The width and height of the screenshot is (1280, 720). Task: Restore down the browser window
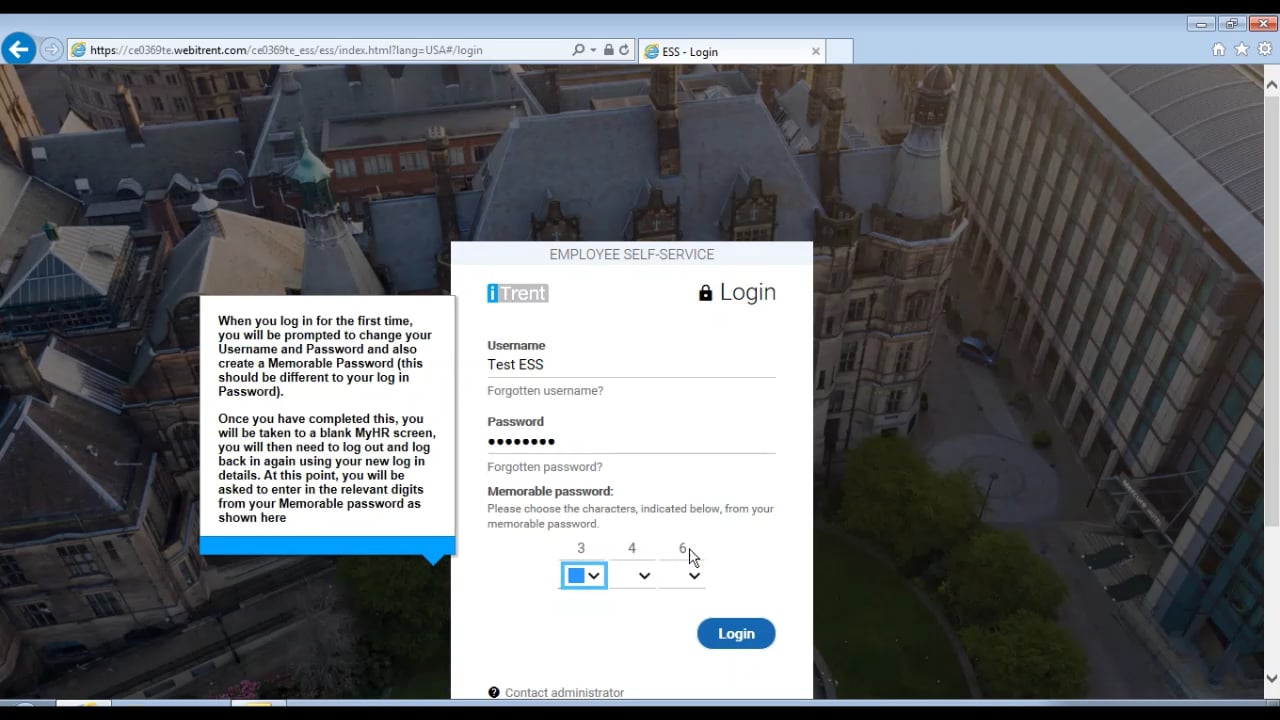tap(1231, 24)
